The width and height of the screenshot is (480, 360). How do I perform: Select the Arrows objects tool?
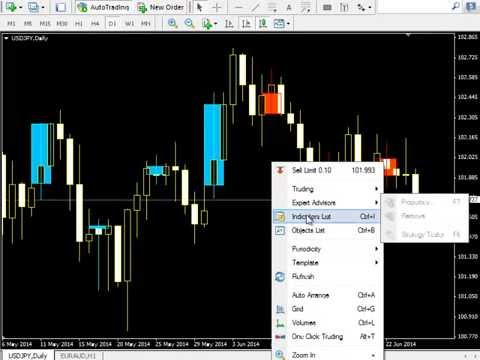click(x=361, y=7)
